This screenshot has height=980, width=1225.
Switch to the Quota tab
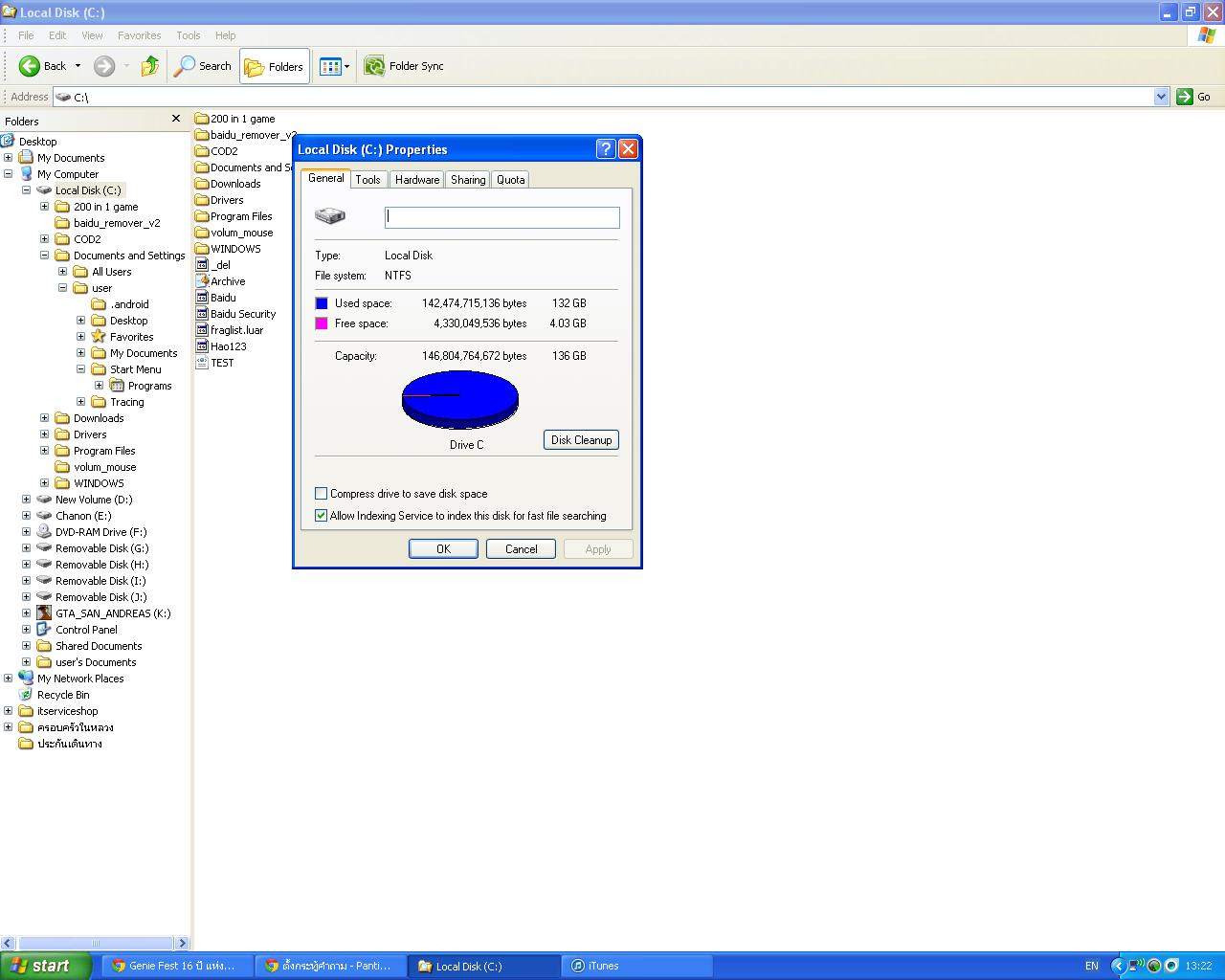coord(510,180)
